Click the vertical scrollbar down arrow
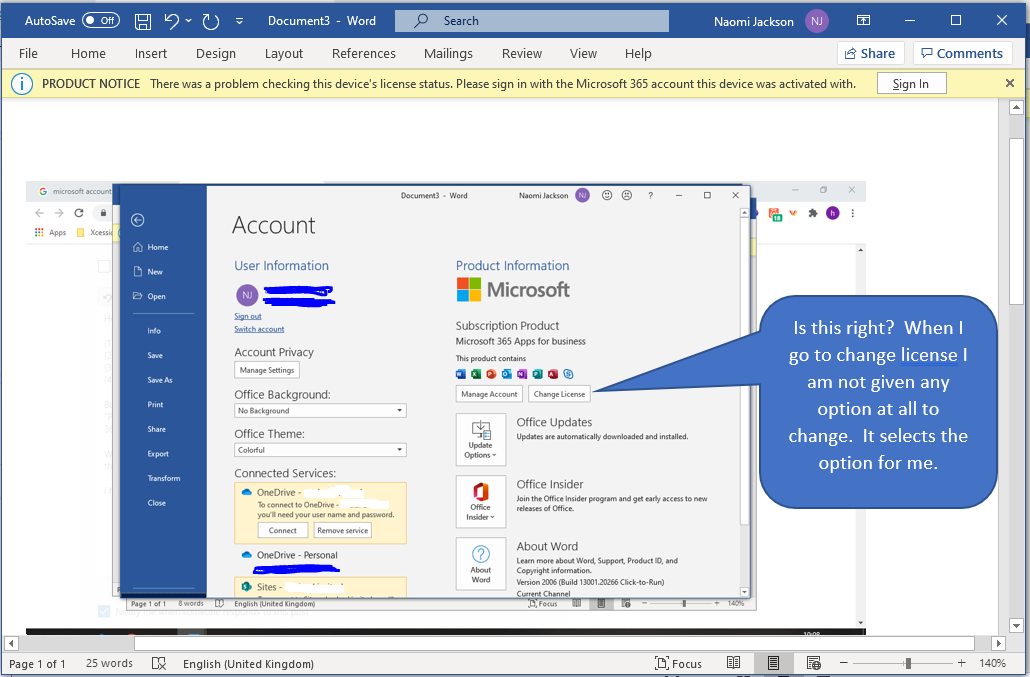The height and width of the screenshot is (677, 1030). click(x=1016, y=626)
